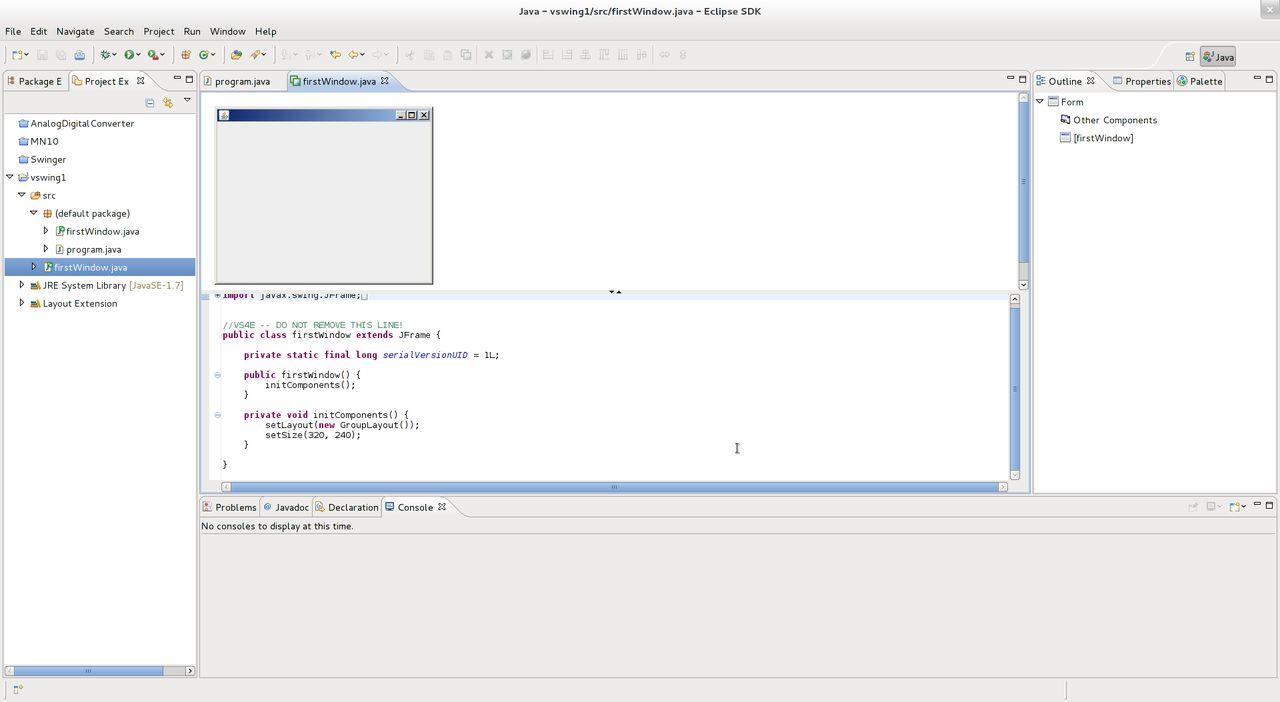The image size is (1280, 702).
Task: Click the Display Selected Console icon
Action: (1211, 507)
